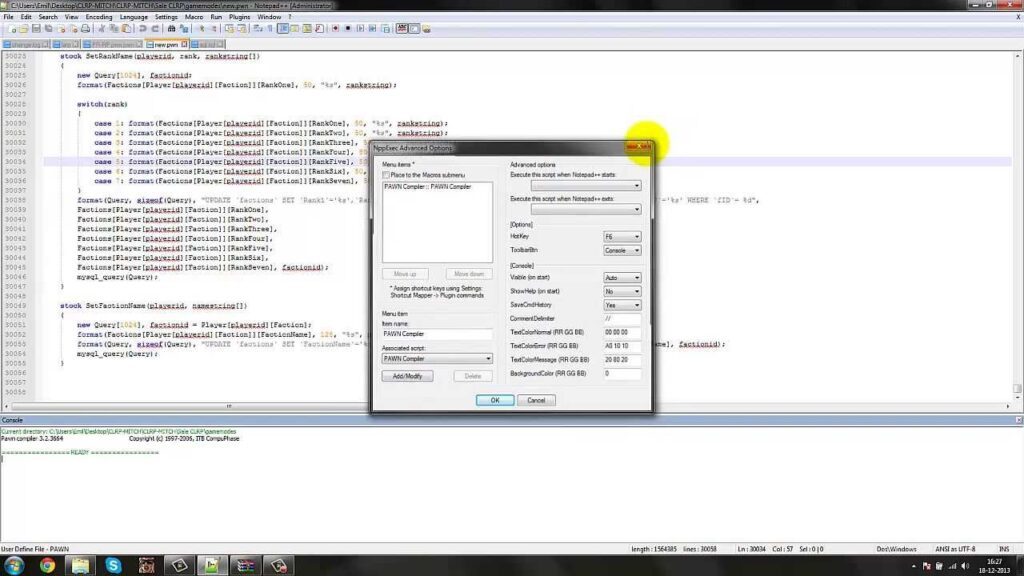Click the Windows Start orb
Image resolution: width=1024 pixels, height=576 pixels.
pos(14,565)
